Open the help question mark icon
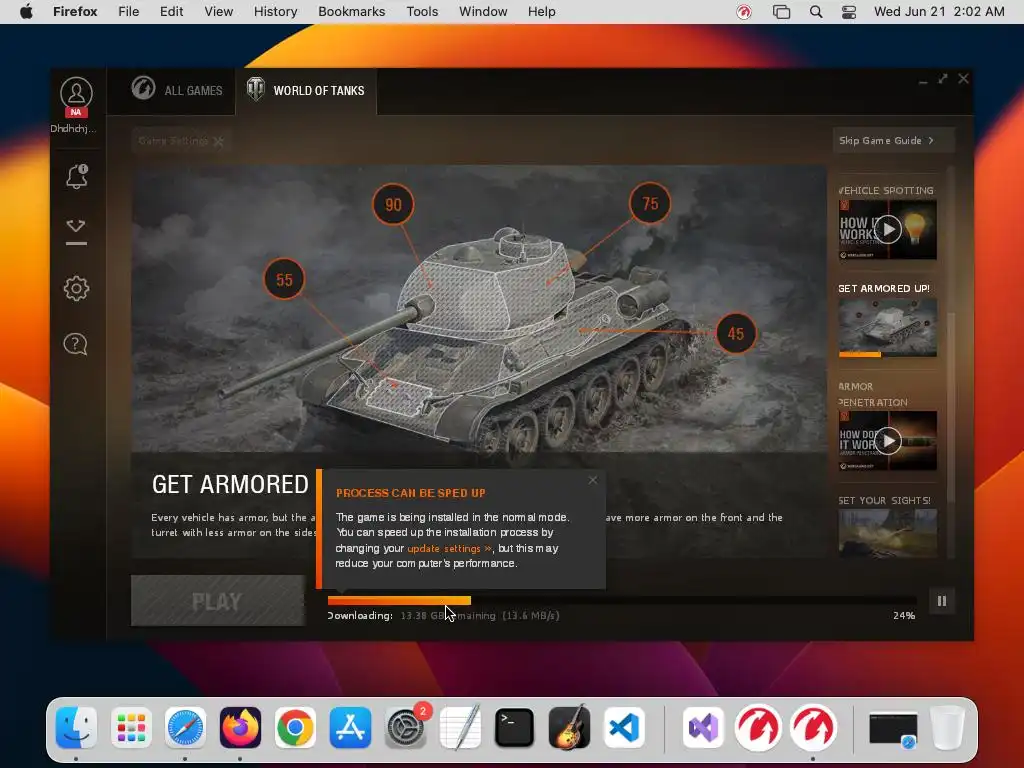This screenshot has height=768, width=1024. [x=75, y=344]
